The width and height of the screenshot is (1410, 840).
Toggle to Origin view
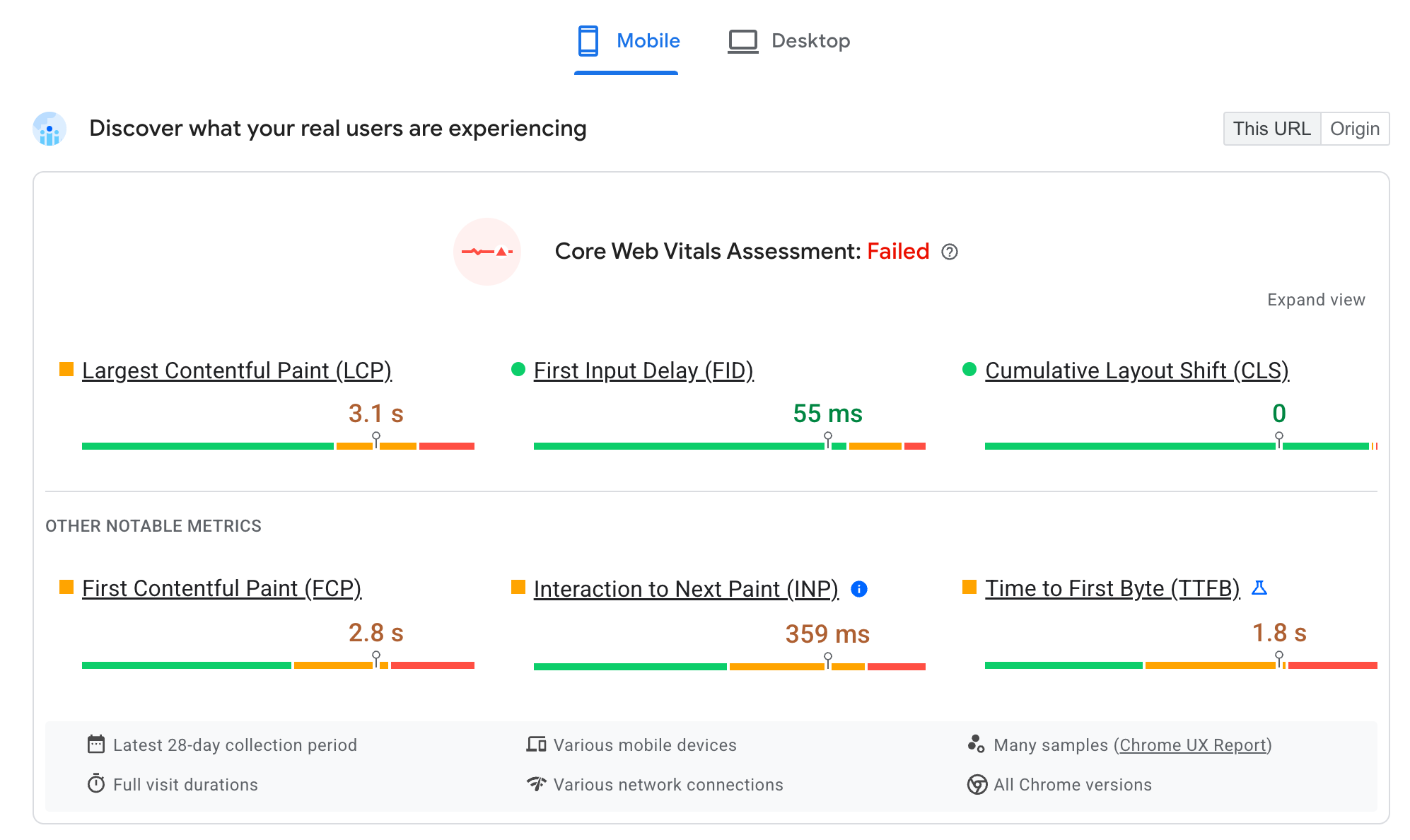tap(1355, 128)
